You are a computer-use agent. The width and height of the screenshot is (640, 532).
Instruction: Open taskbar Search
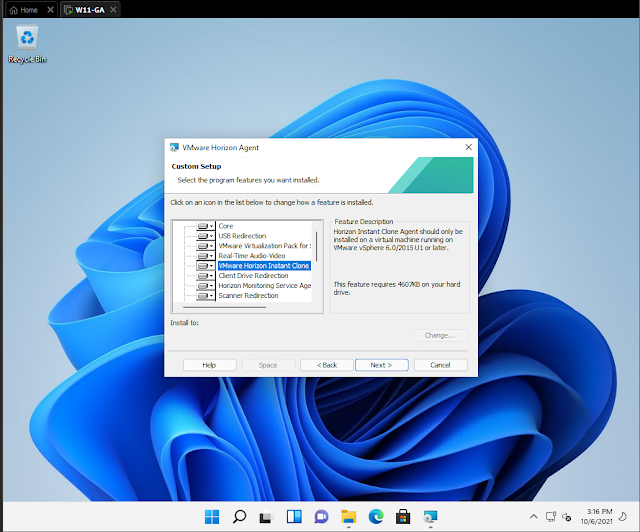(239, 517)
